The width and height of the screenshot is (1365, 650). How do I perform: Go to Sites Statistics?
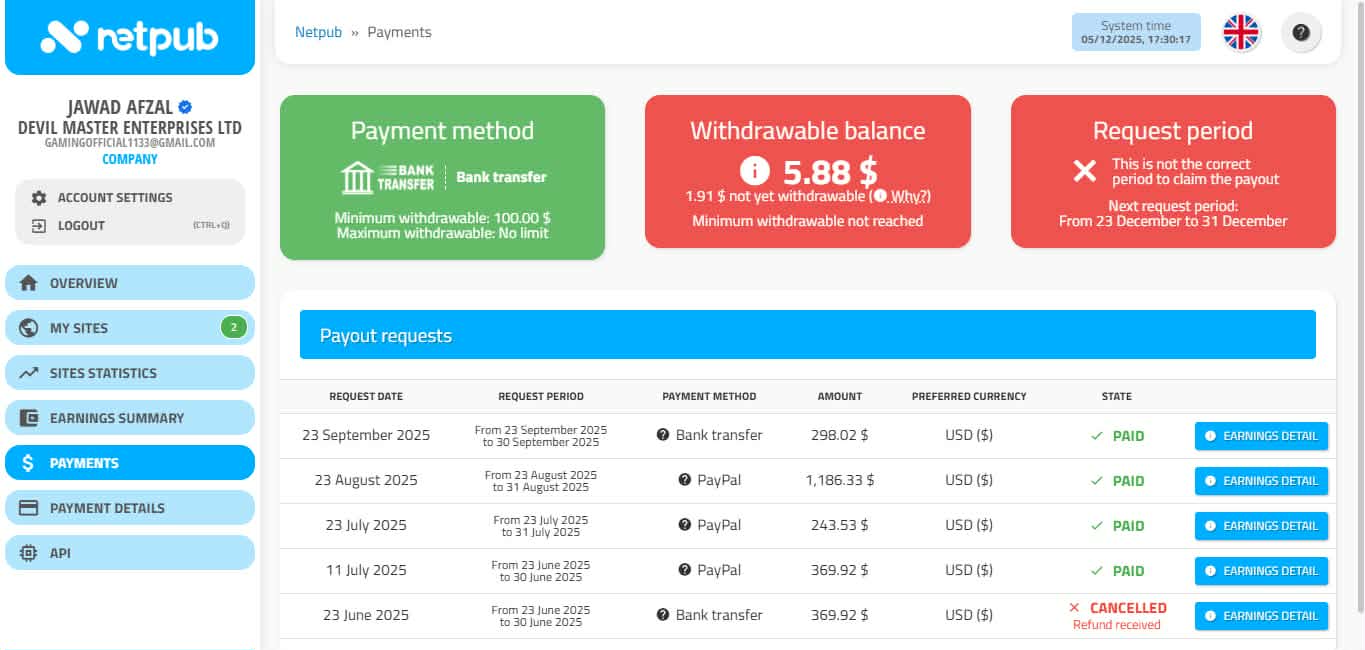pos(130,373)
